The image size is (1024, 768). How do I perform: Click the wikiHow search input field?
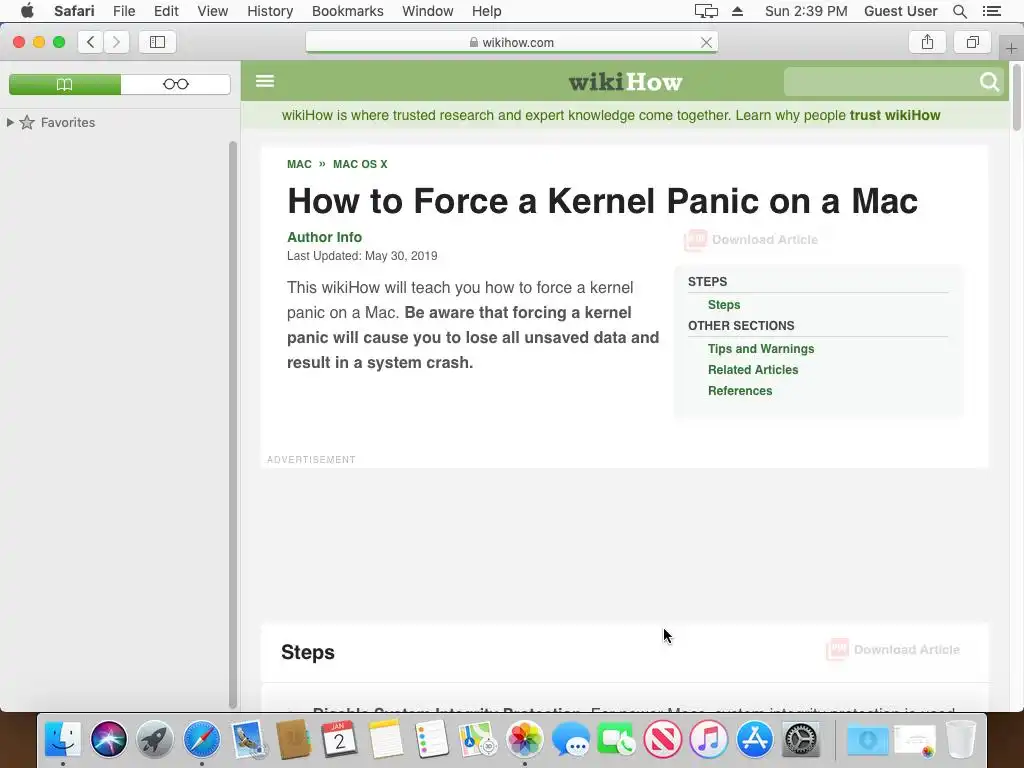tap(882, 82)
